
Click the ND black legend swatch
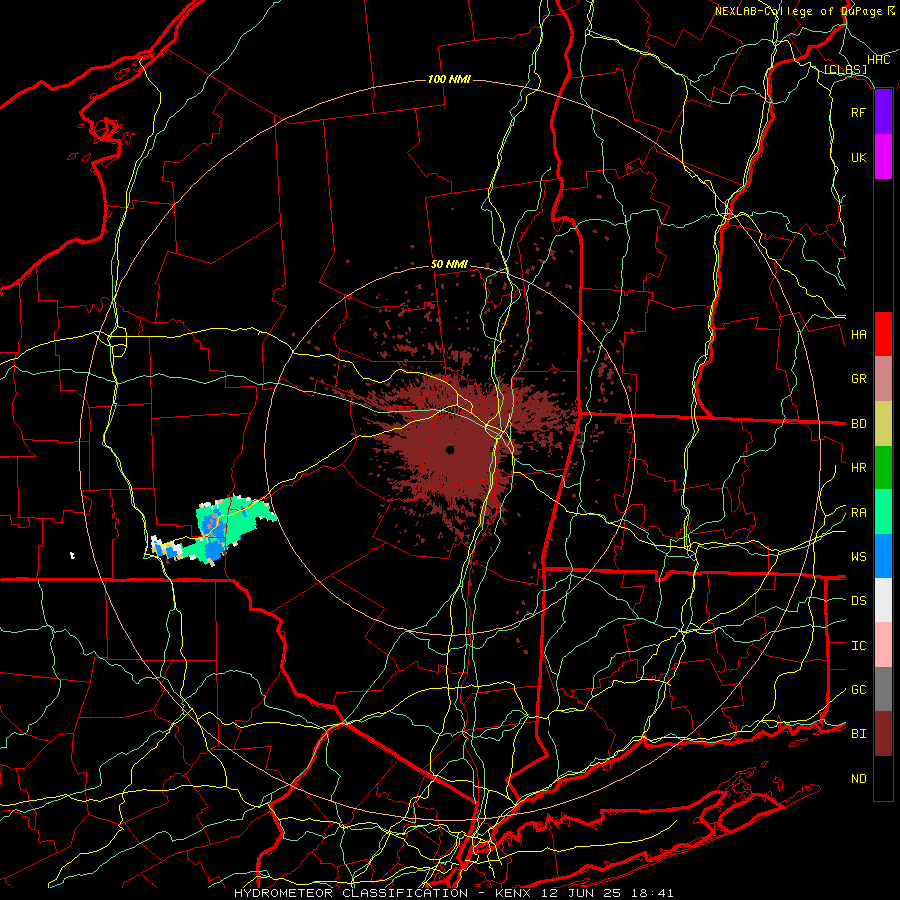click(x=883, y=778)
